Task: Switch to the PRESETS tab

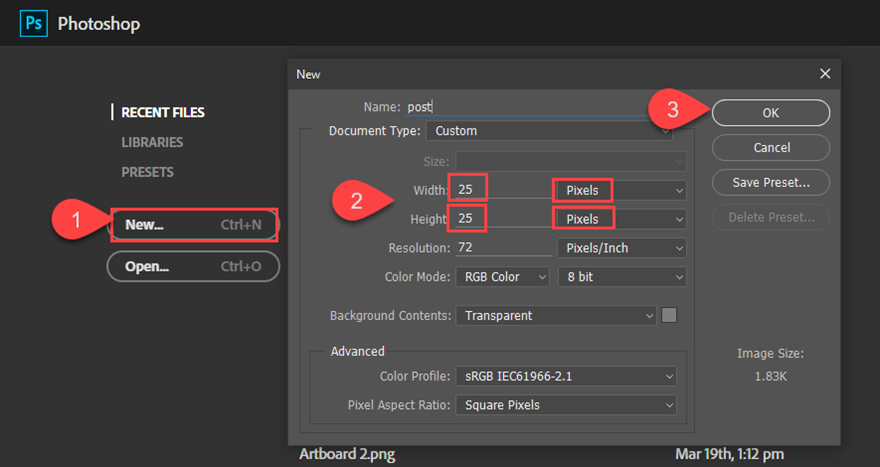Action: [147, 172]
